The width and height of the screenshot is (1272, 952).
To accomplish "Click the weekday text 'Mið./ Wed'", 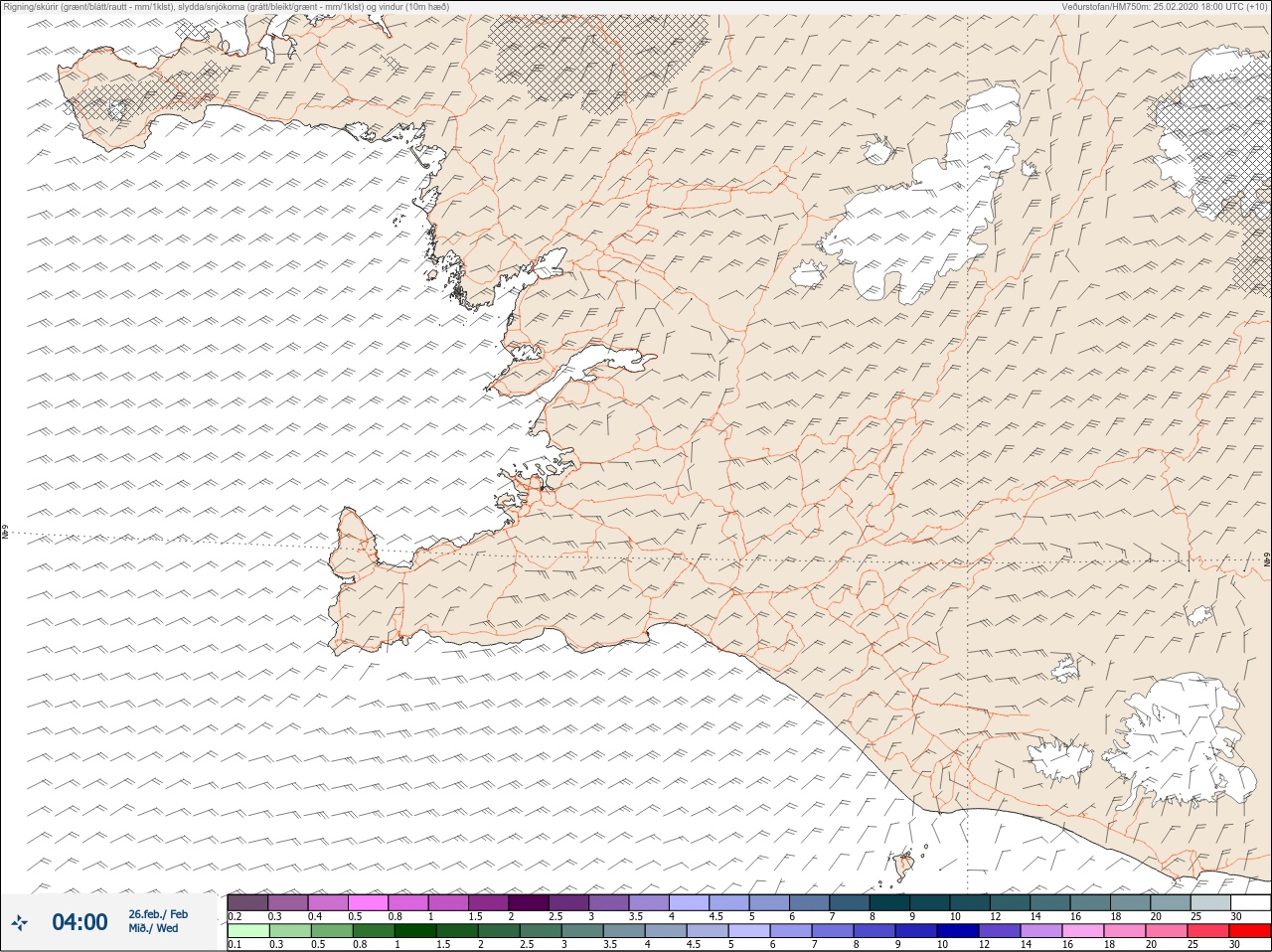I will pyautogui.click(x=153, y=928).
